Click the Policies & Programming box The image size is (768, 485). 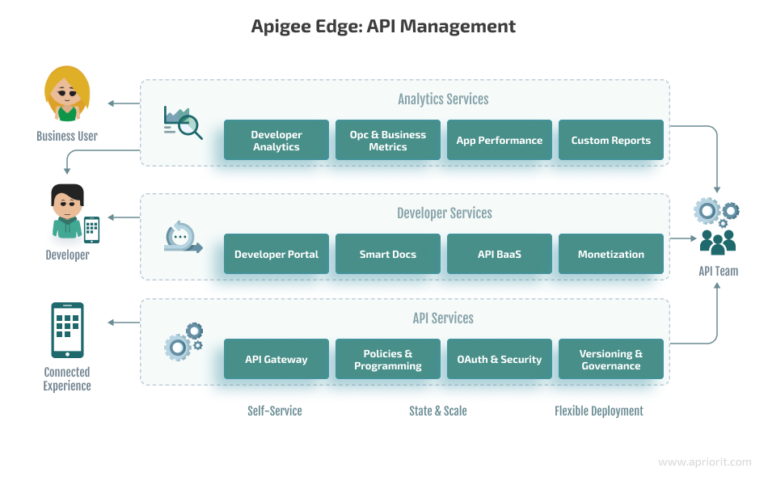[x=388, y=359]
